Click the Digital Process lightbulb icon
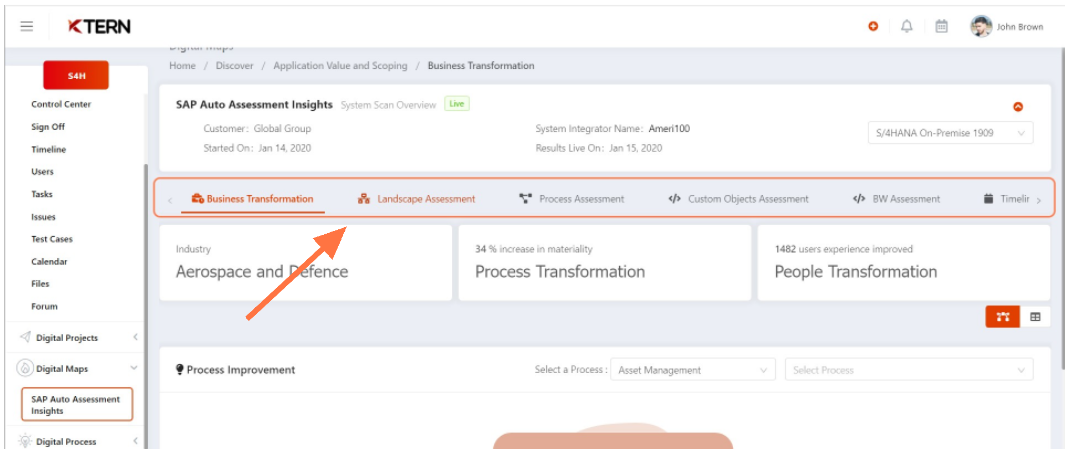The image size is (1065, 449). point(25,441)
